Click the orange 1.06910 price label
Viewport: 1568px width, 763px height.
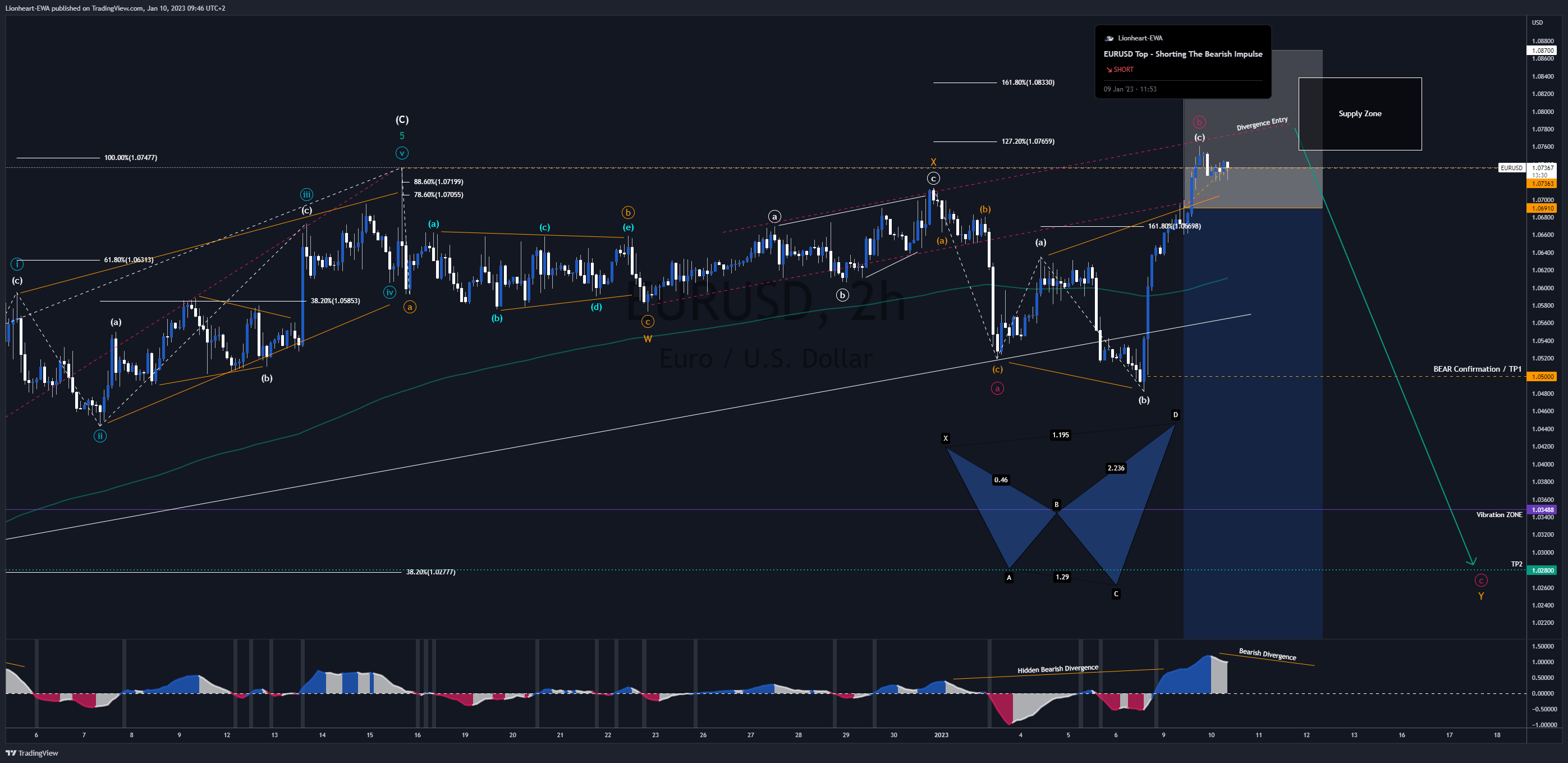[x=1542, y=208]
